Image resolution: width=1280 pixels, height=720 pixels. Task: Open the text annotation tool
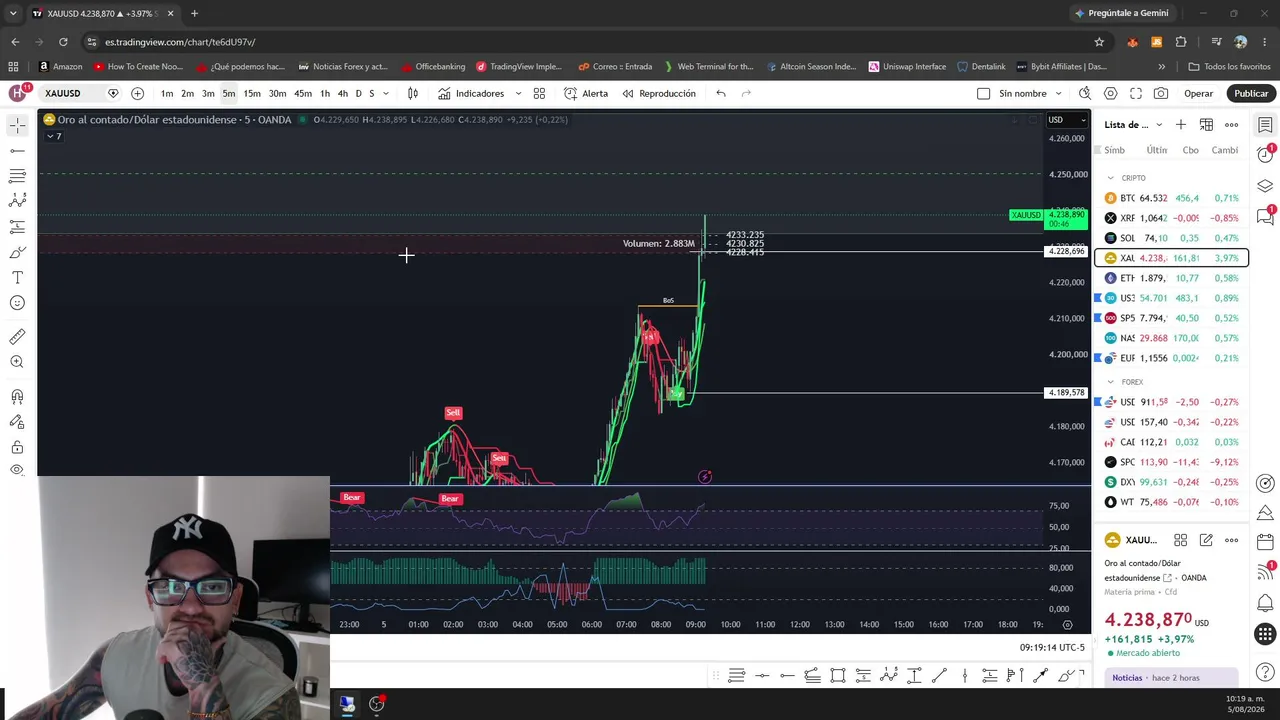tap(17, 278)
